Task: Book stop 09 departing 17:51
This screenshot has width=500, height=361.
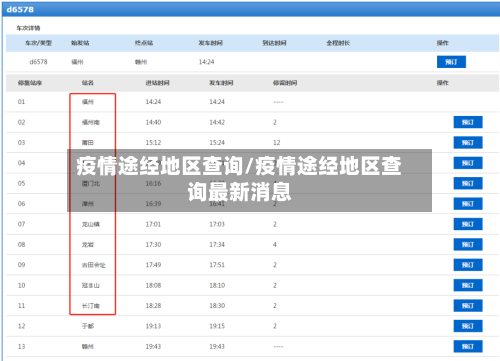Action: pyautogui.click(x=468, y=265)
